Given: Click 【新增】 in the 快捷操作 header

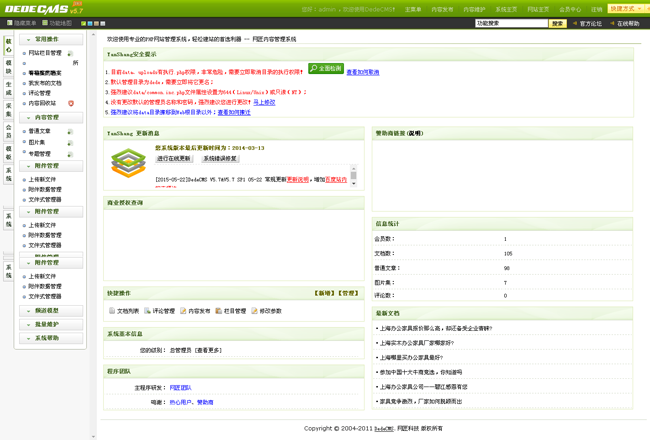Looking at the screenshot, I should pyautogui.click(x=325, y=293).
